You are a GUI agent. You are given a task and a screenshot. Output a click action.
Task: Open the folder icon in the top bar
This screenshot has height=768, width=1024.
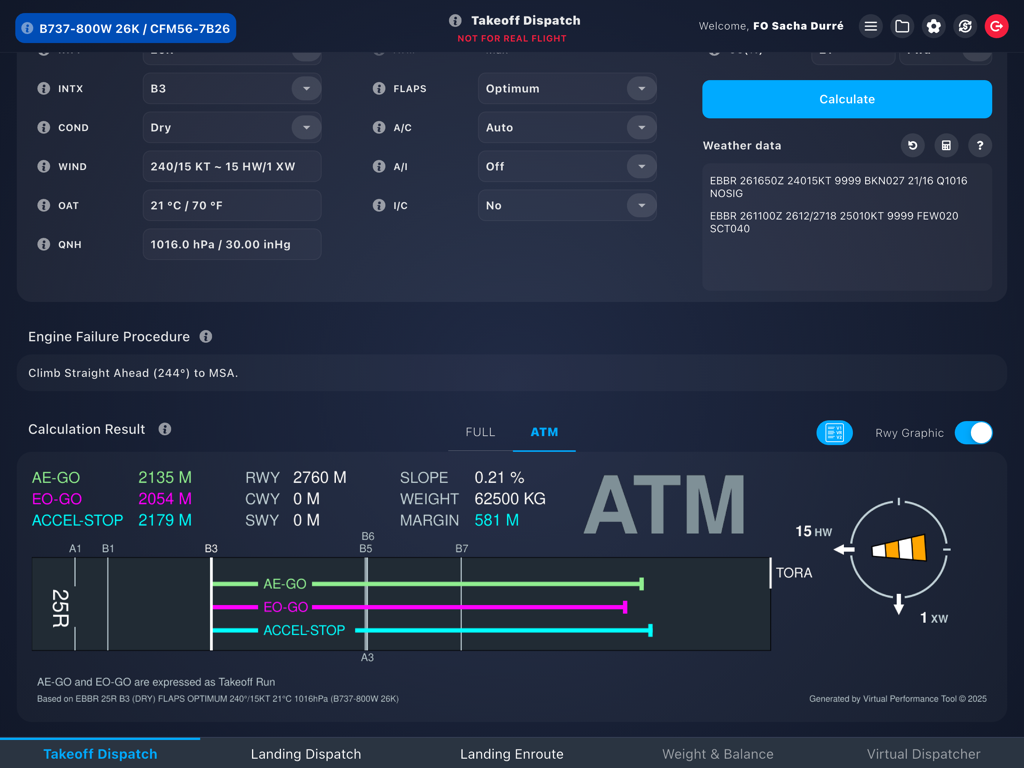[x=902, y=25]
